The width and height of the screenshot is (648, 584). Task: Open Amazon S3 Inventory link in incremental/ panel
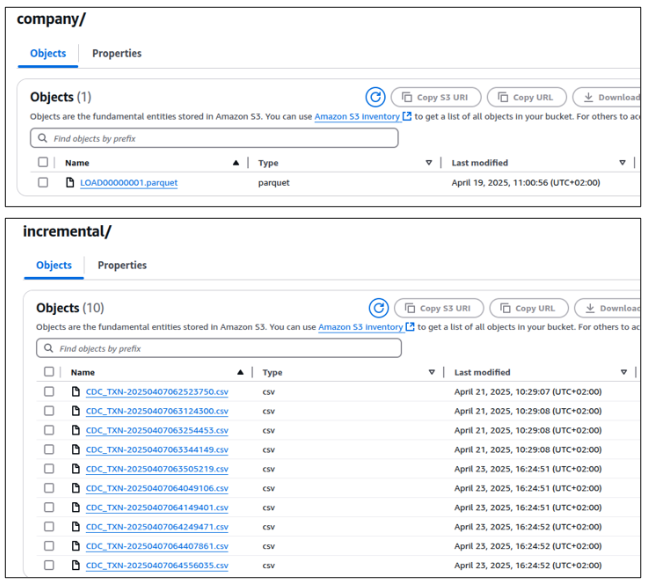(366, 327)
